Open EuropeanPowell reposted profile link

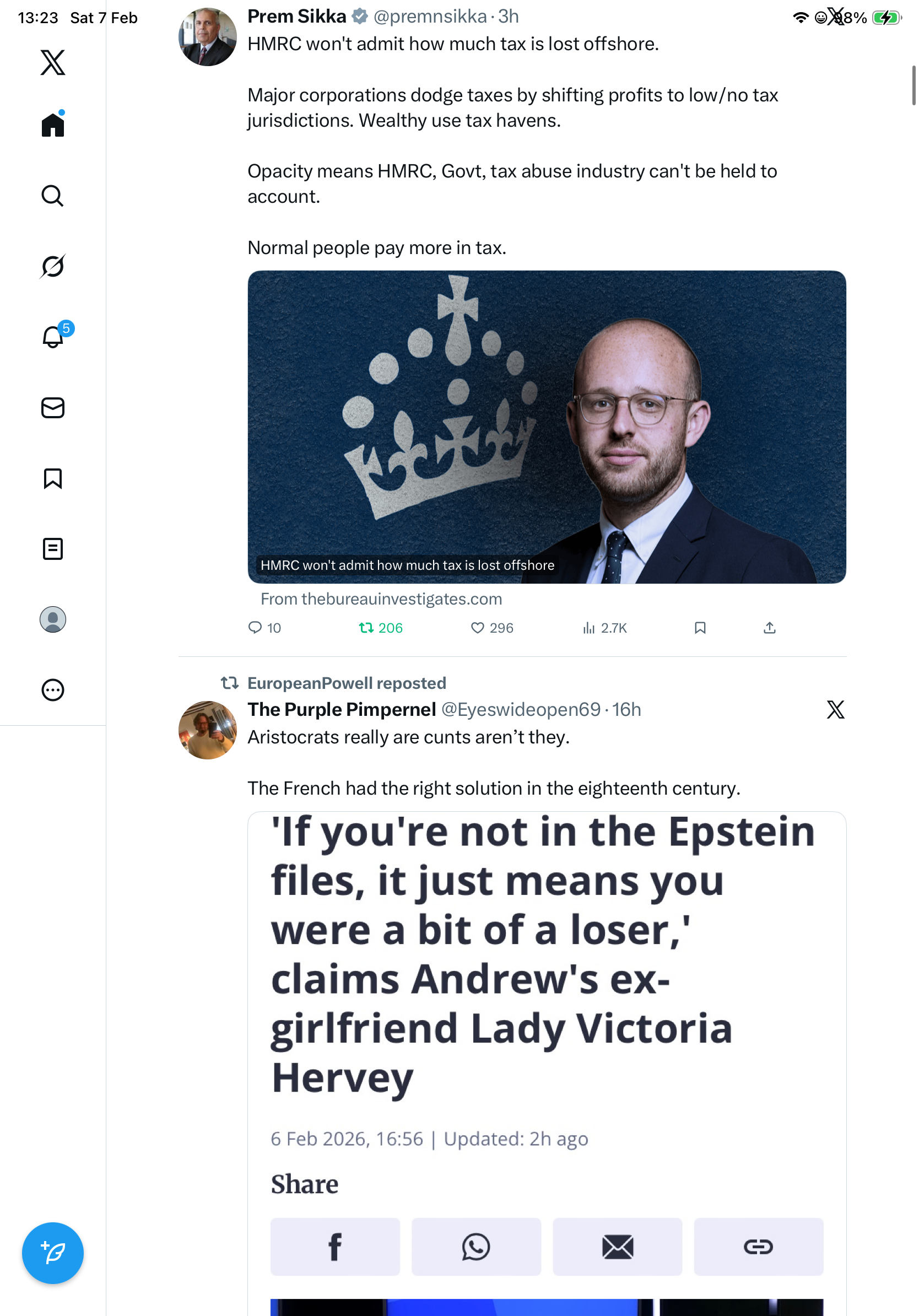coord(346,683)
